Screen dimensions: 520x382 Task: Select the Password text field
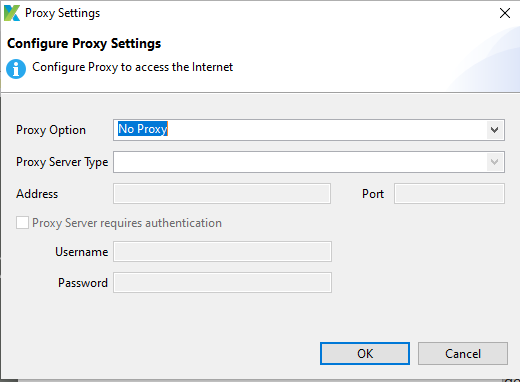(x=222, y=283)
